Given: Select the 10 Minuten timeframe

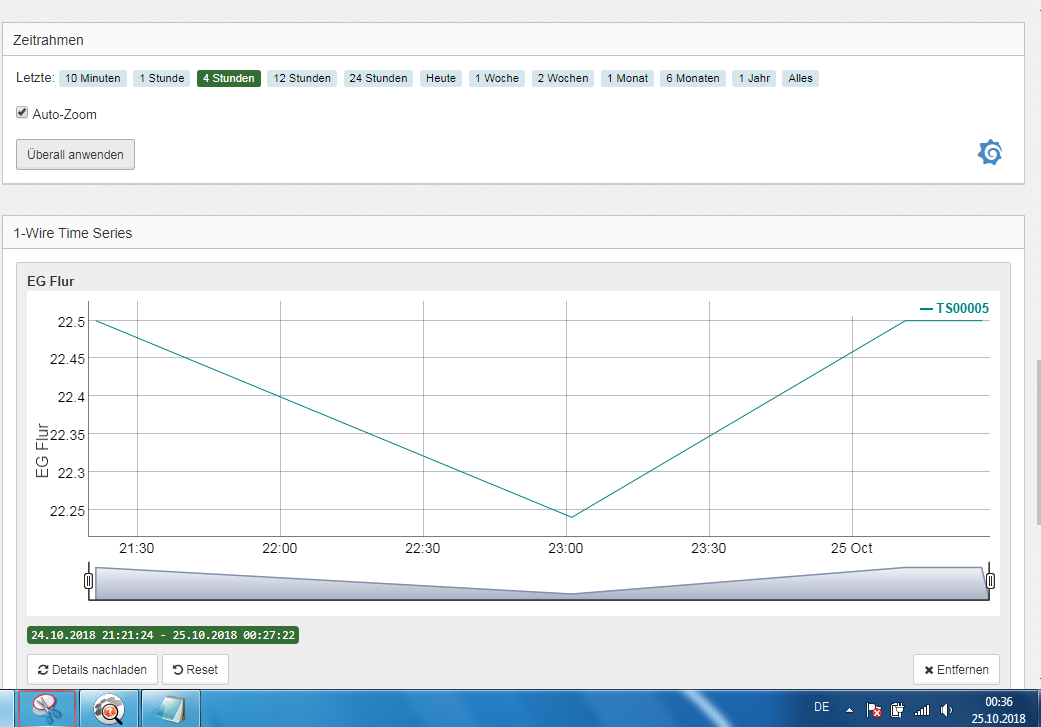Looking at the screenshot, I should (93, 78).
